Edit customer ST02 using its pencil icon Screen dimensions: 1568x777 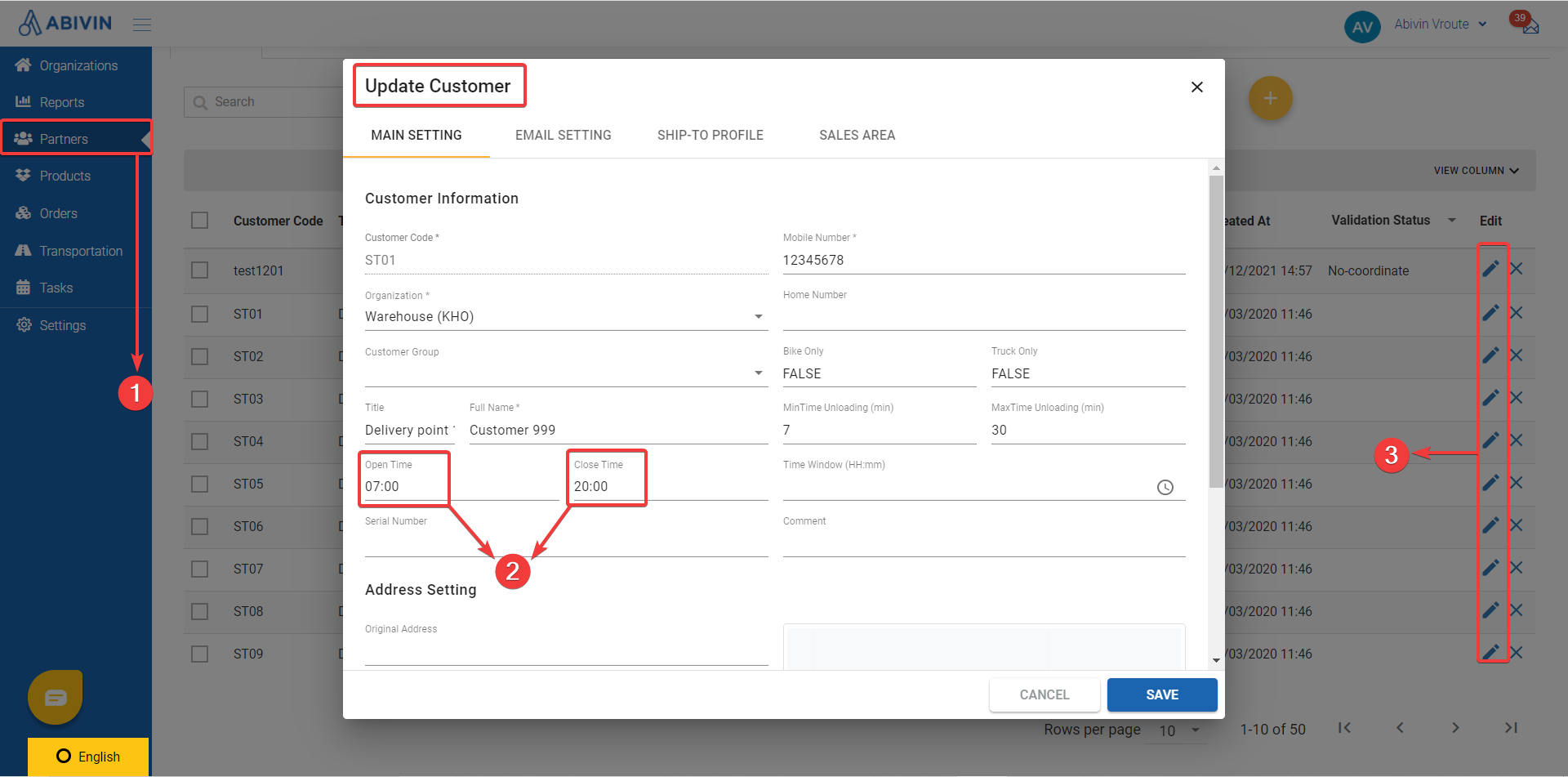(1490, 355)
